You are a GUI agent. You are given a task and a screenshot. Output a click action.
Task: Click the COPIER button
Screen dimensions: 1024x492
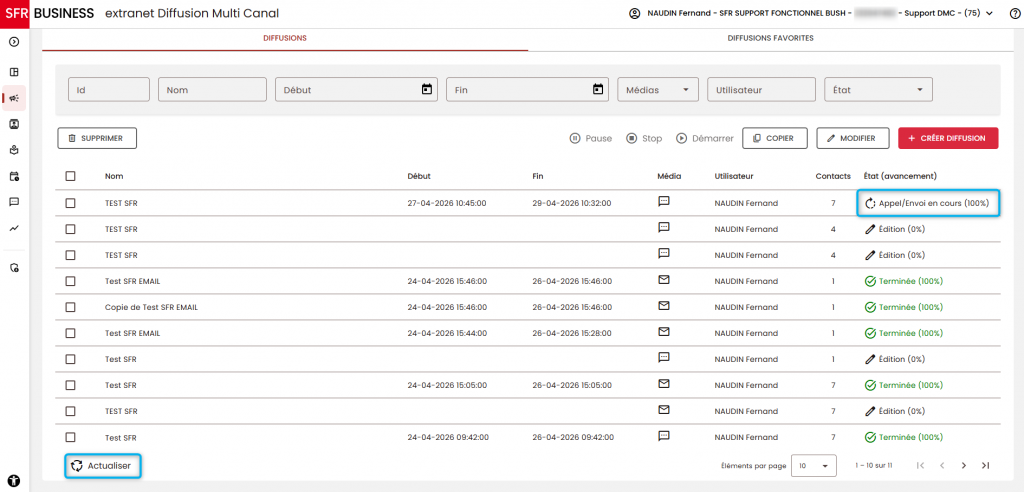775,139
